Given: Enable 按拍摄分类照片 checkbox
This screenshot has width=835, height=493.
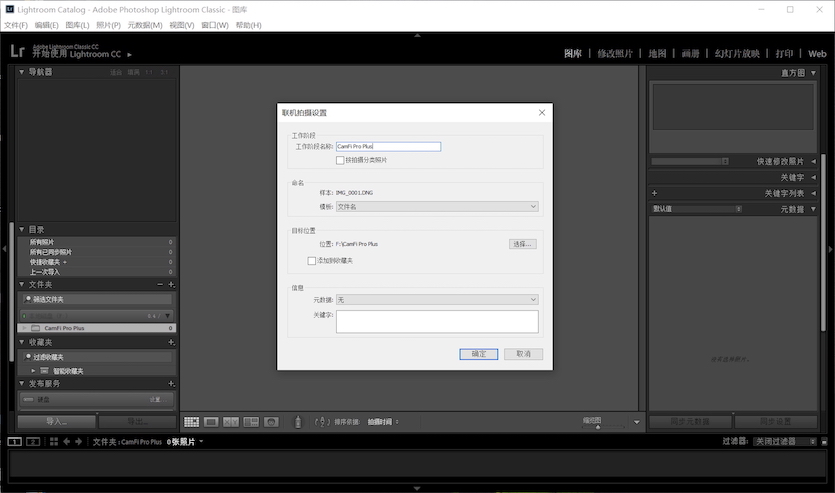Looking at the screenshot, I should pyautogui.click(x=340, y=160).
